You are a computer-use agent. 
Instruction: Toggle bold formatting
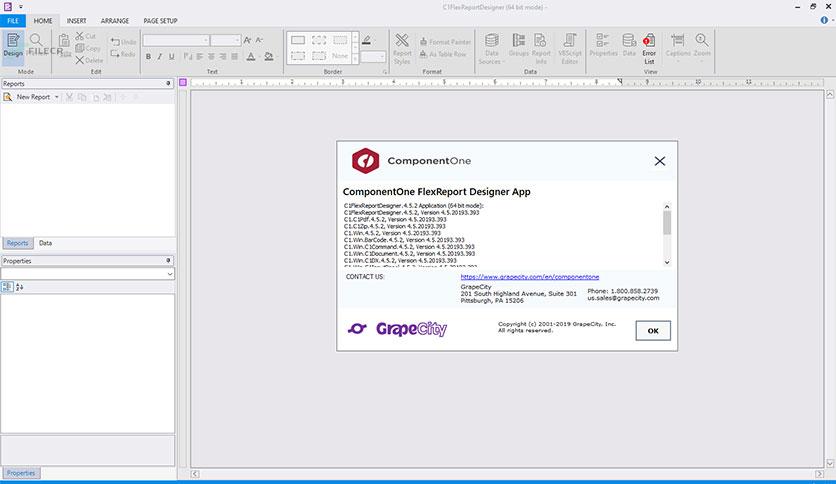(x=148, y=57)
